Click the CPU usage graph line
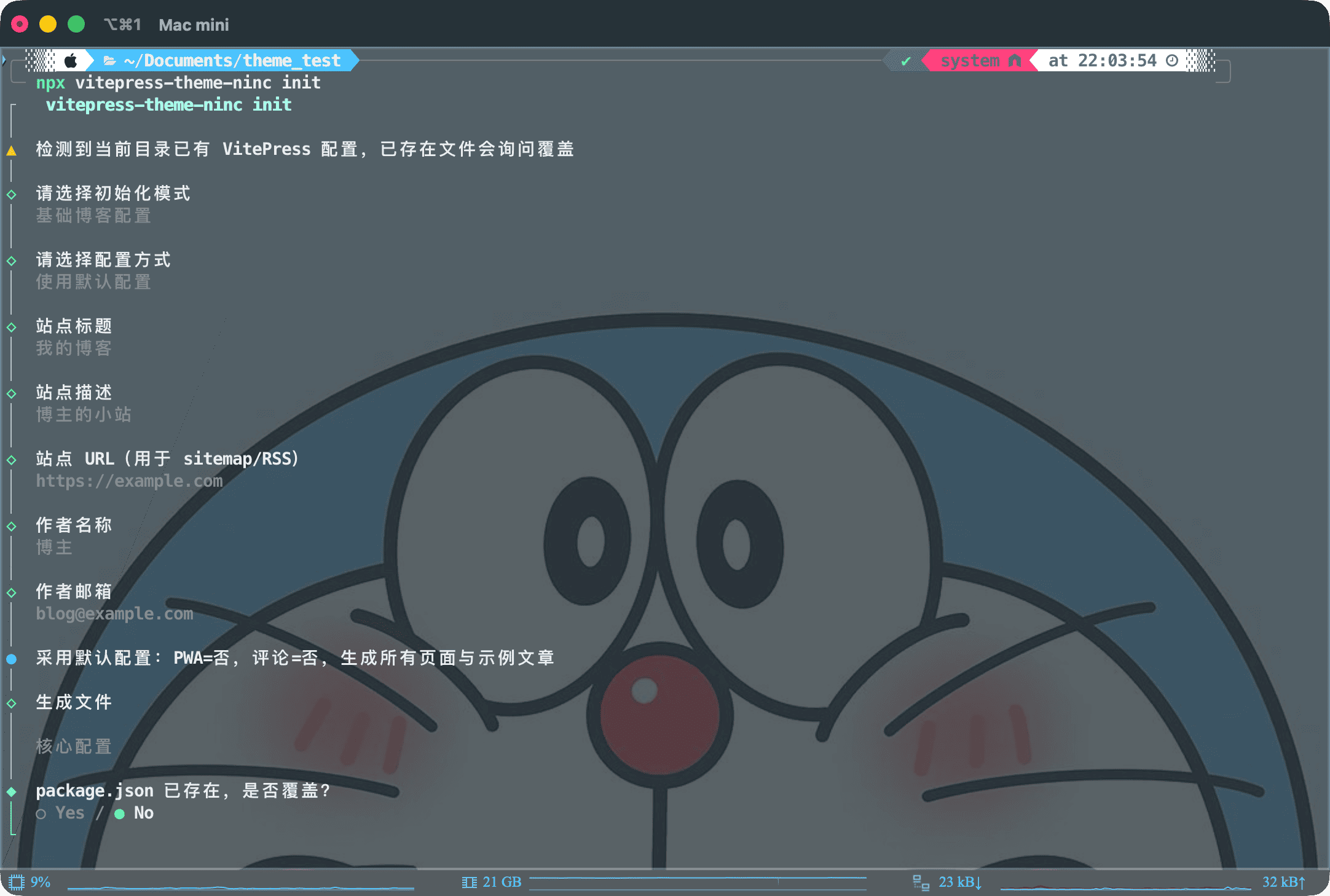 (241, 888)
